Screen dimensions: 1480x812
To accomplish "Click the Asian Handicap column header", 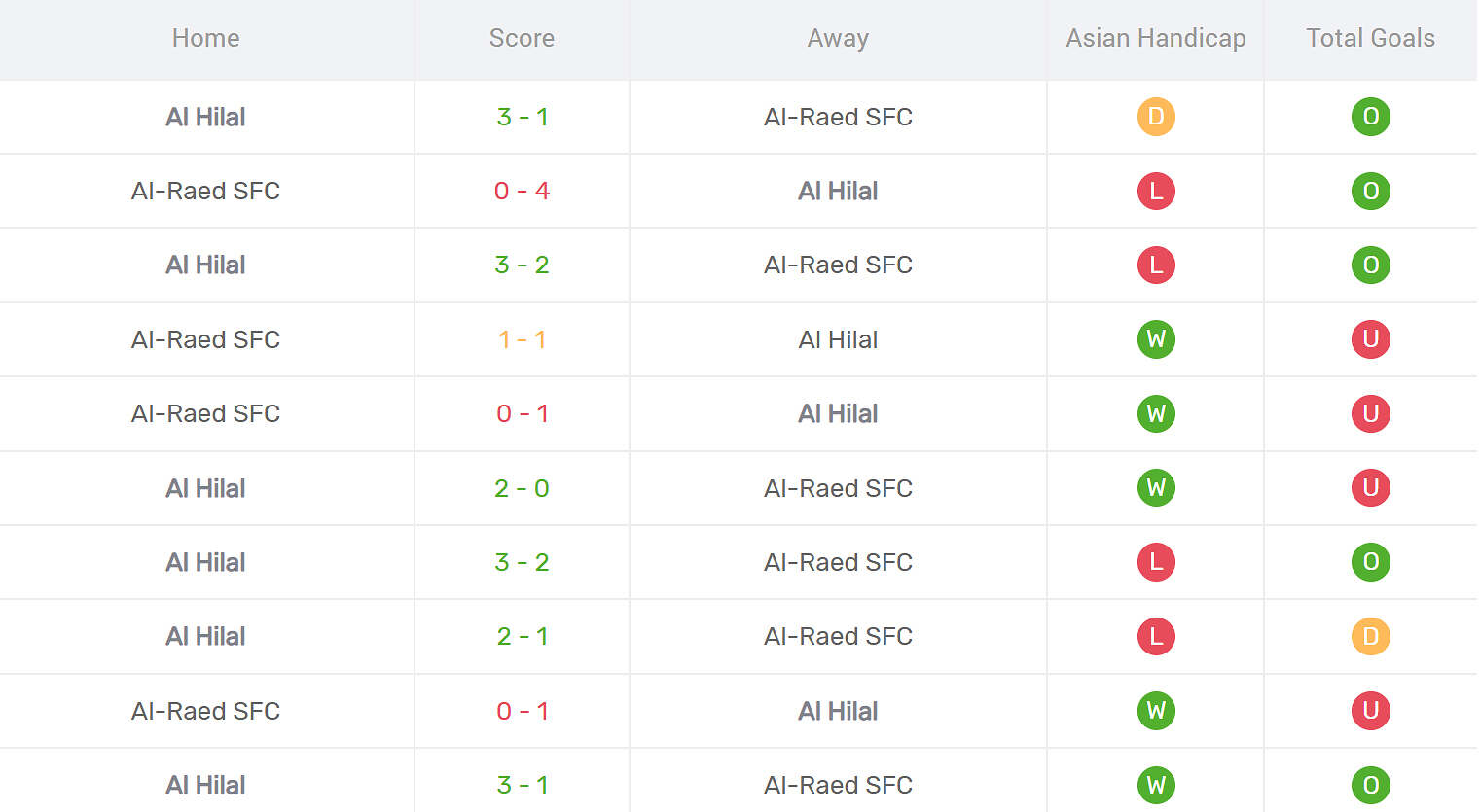I will [1155, 39].
